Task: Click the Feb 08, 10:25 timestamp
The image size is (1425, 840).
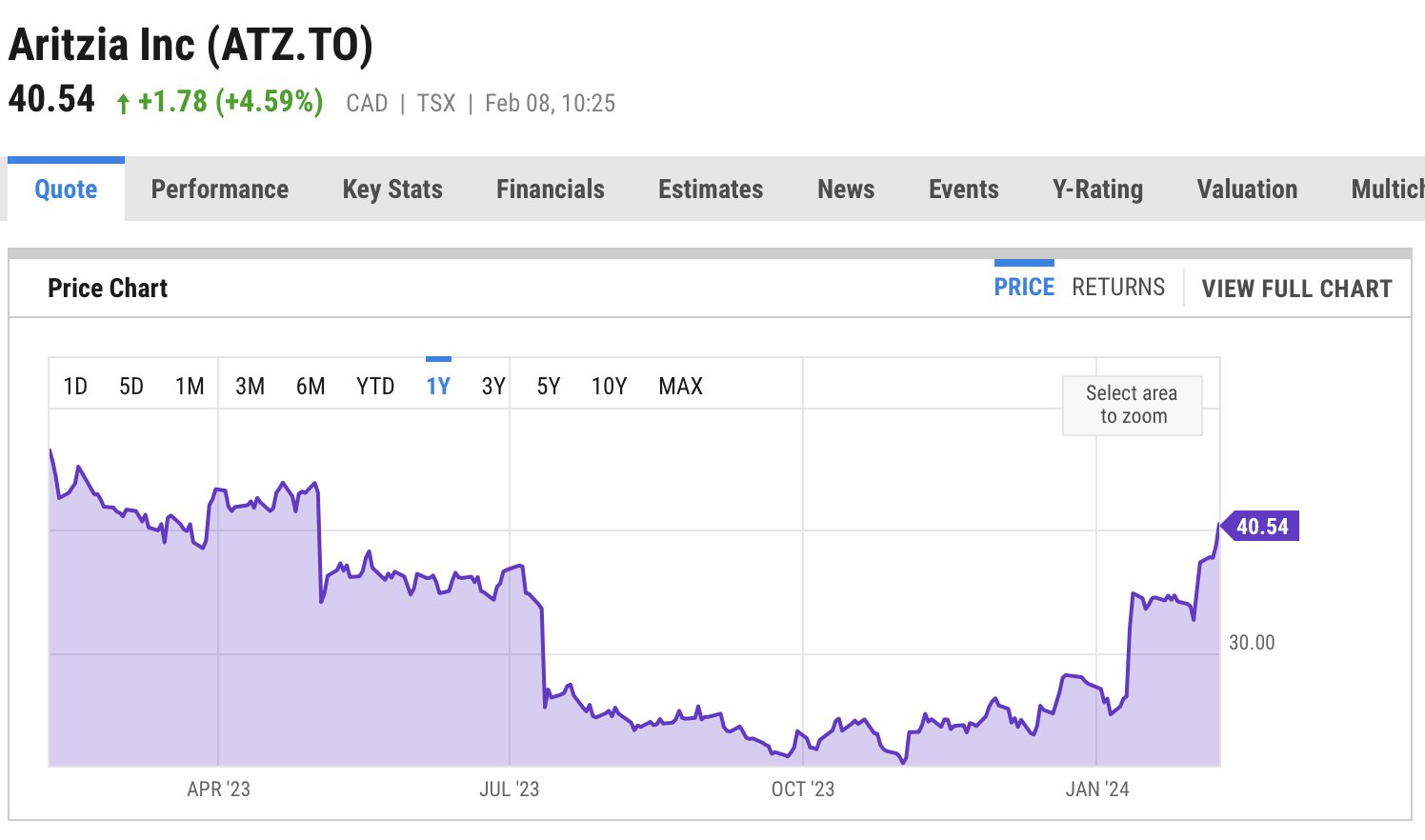Action: point(550,103)
